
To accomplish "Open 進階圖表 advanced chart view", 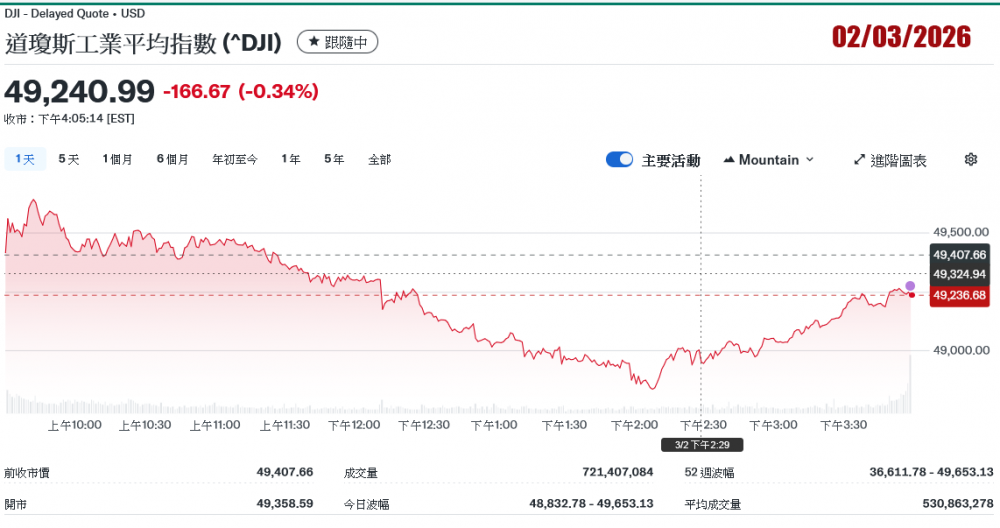I will click(890, 160).
